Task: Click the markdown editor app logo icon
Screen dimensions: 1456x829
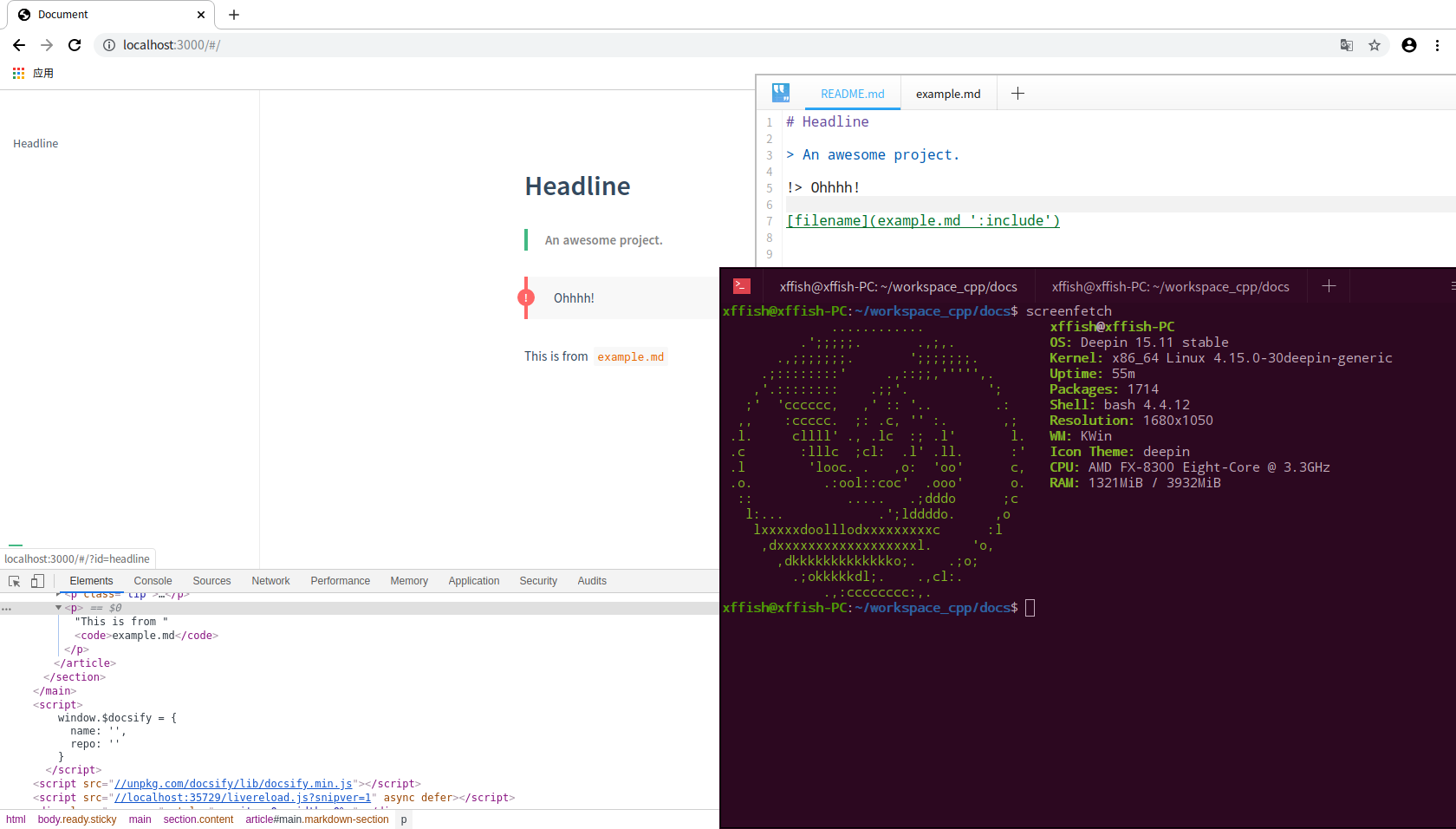Action: (781, 93)
